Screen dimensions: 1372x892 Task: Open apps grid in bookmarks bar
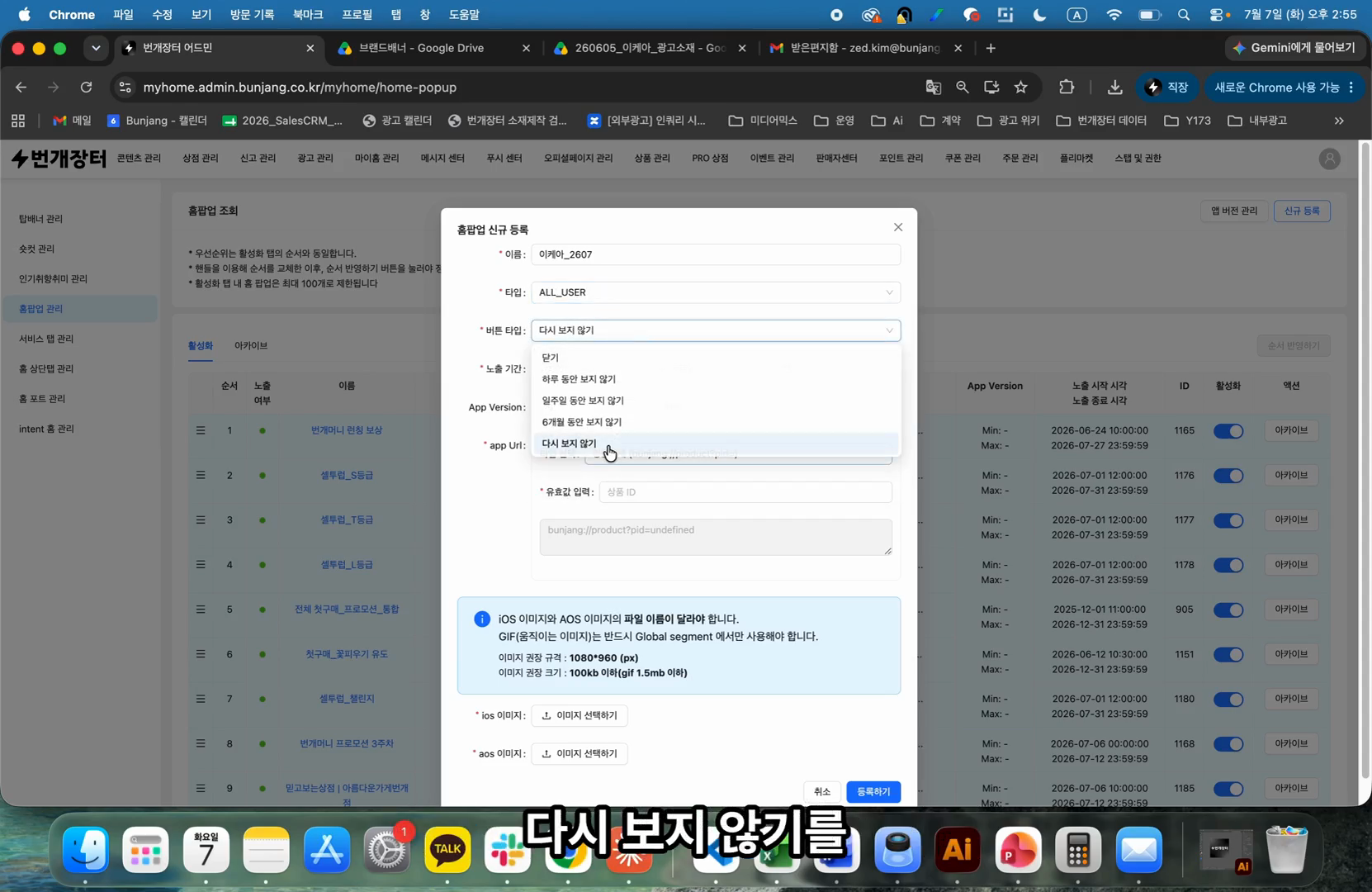click(x=18, y=121)
